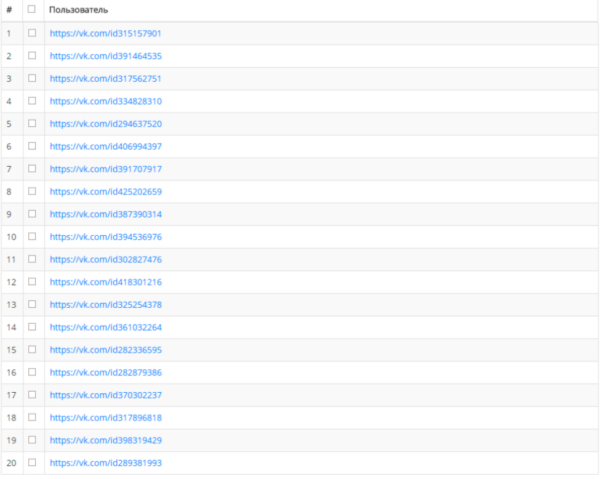Image resolution: width=600 pixels, height=479 pixels.
Task: Check the box for row 1
Action: [32, 33]
